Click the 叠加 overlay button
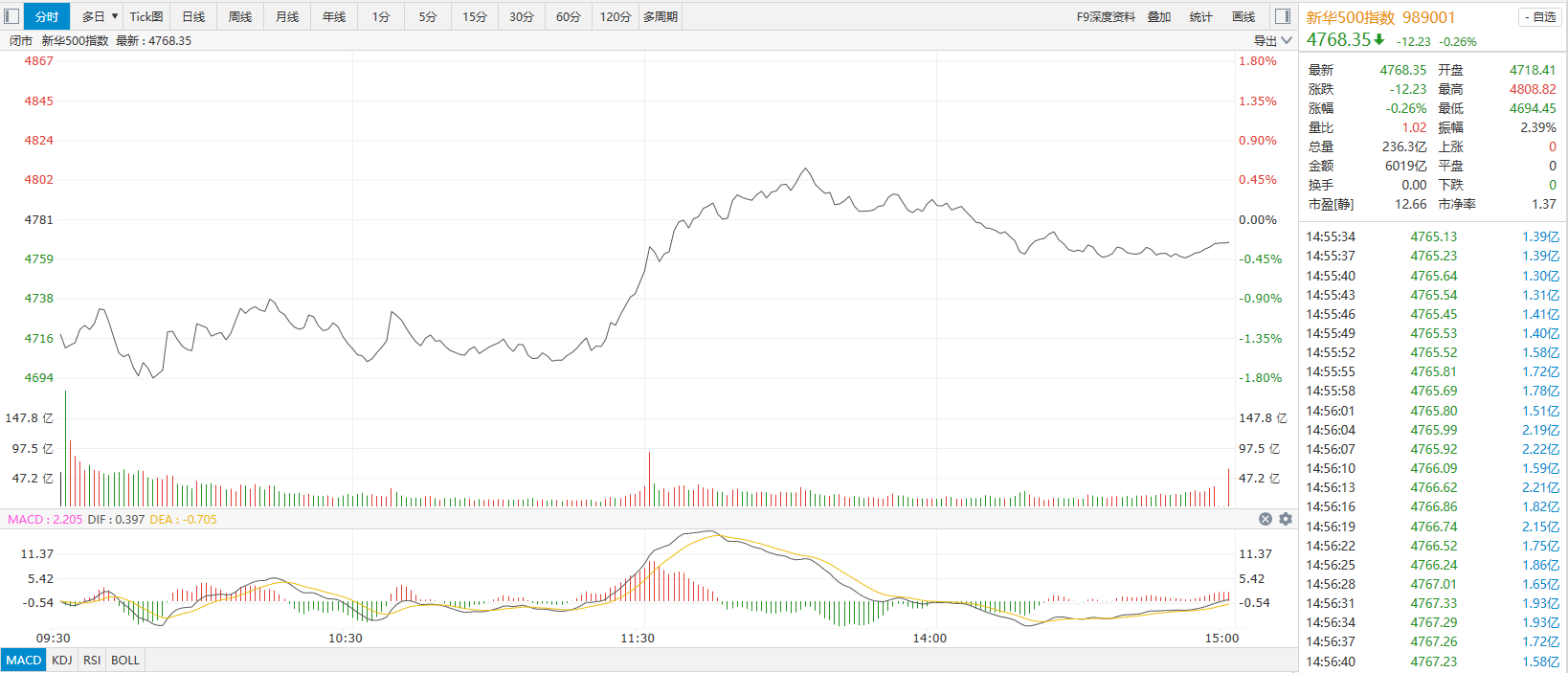Screen dimensions: 1568x673 (x=1159, y=16)
